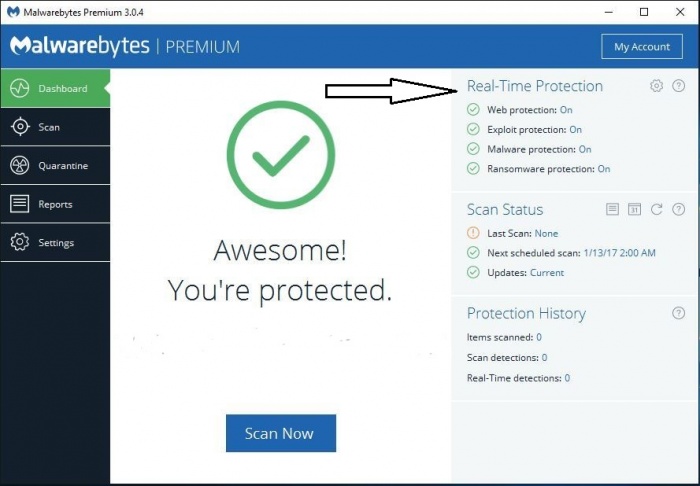Click the refresh updates icon

(x=656, y=209)
